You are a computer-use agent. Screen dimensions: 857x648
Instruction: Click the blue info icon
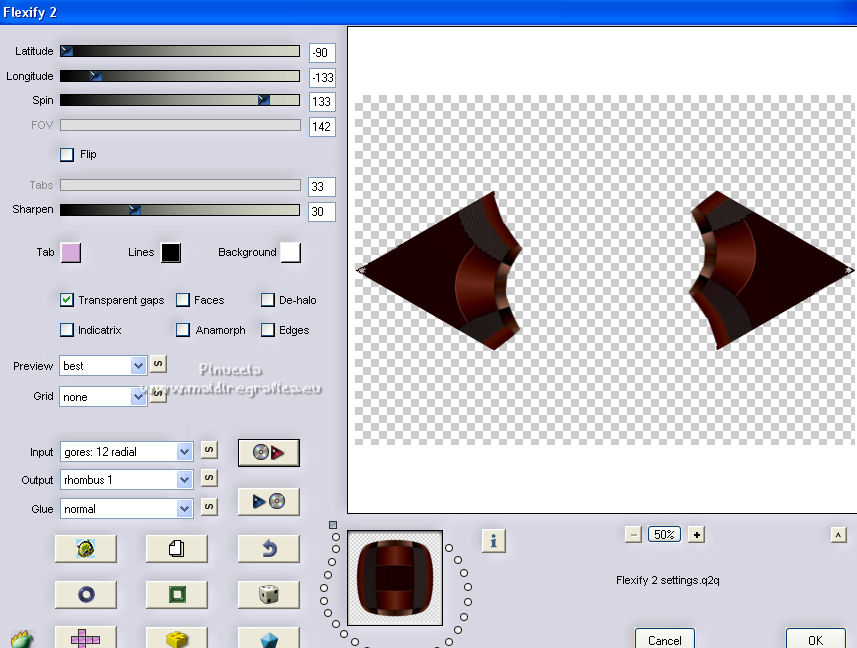click(494, 541)
